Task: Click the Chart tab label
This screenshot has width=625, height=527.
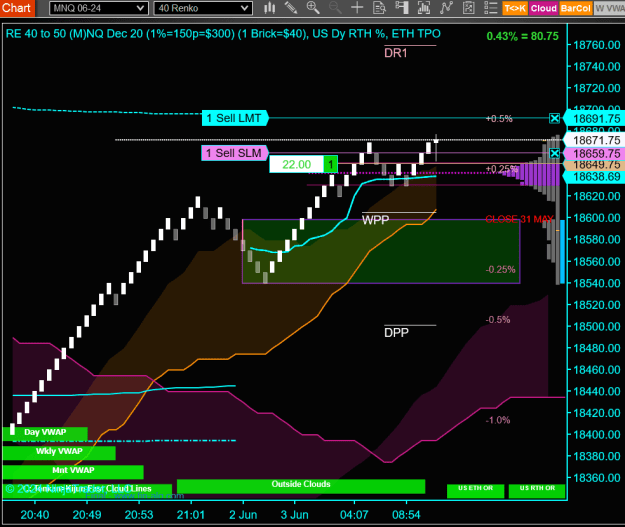Action: tap(17, 8)
